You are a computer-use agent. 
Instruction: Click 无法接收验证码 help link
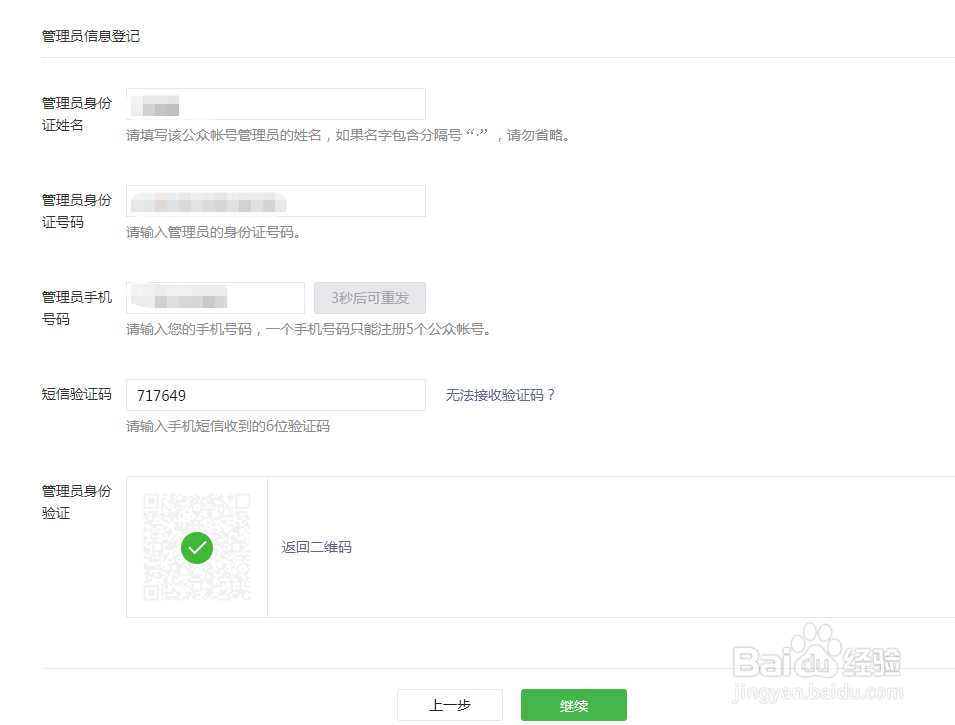point(502,395)
